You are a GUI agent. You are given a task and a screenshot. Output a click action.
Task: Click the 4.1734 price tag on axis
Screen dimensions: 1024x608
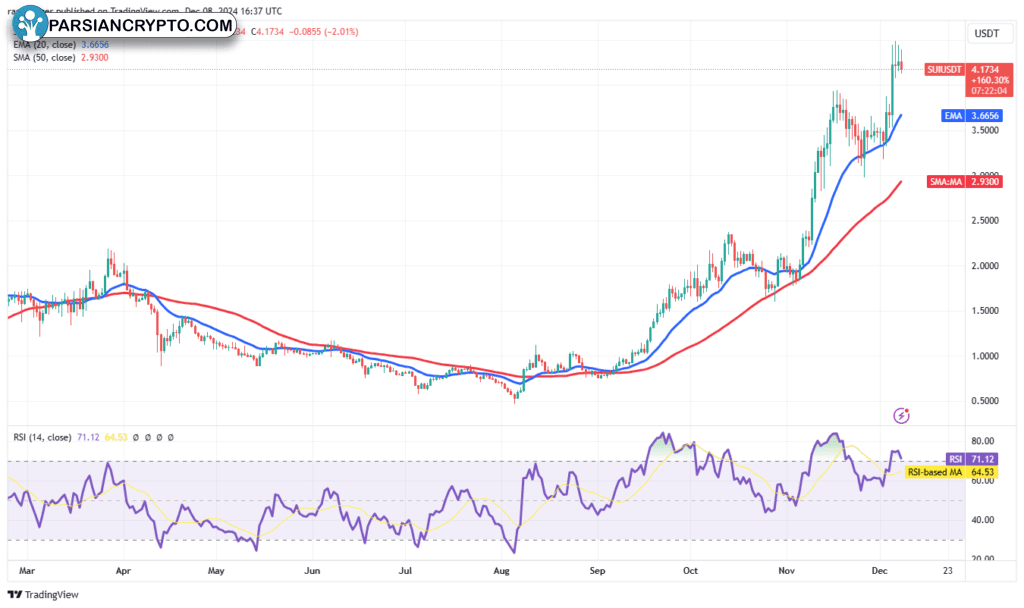tap(985, 69)
